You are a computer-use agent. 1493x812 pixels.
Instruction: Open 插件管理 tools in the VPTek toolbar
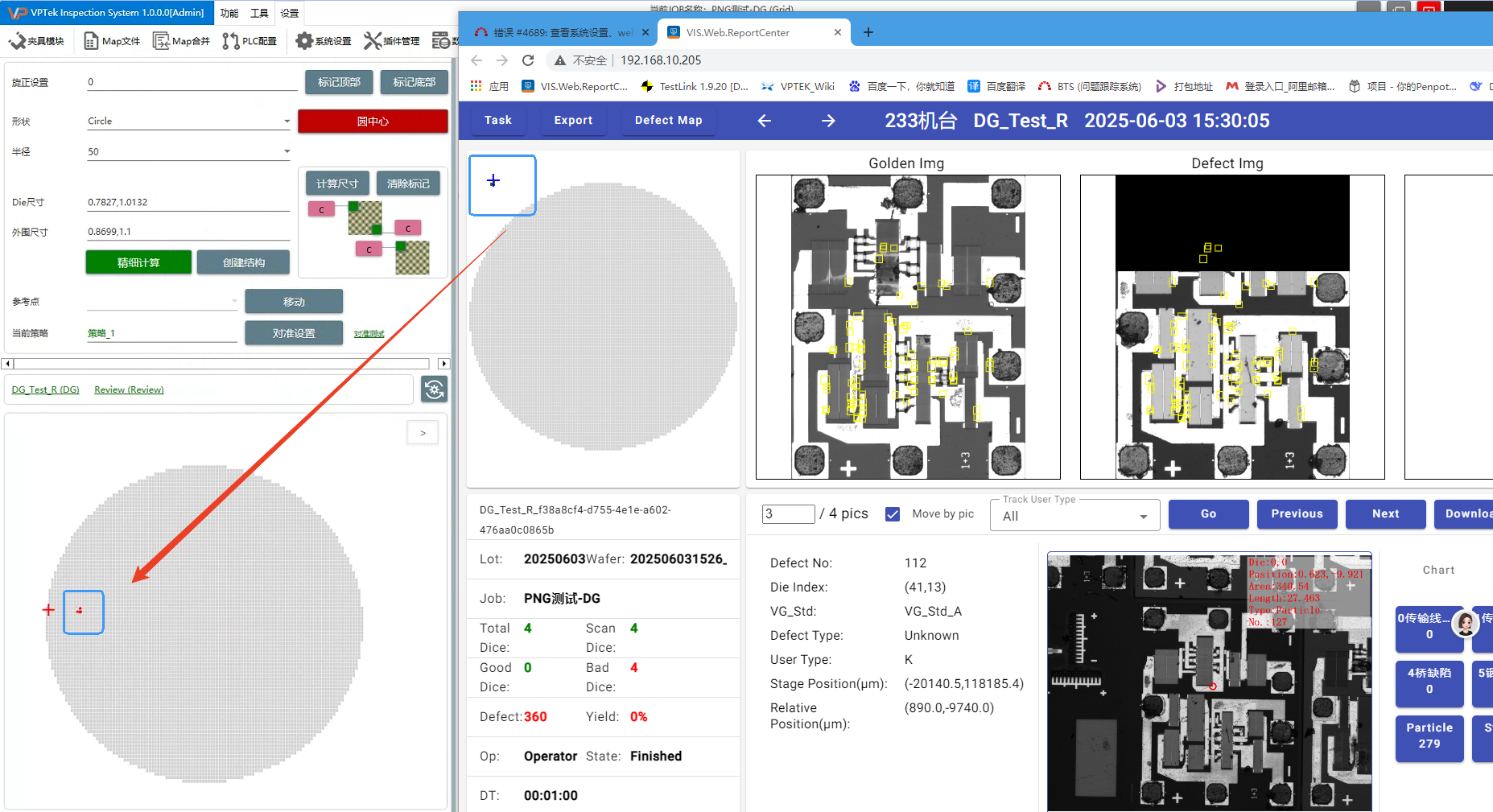[391, 41]
